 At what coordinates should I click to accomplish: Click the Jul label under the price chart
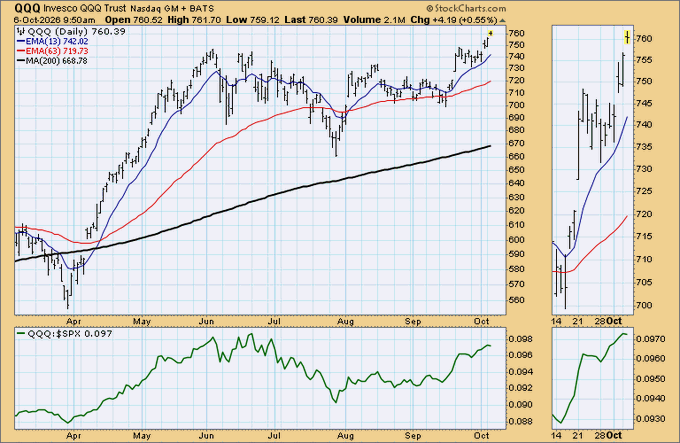coord(274,321)
